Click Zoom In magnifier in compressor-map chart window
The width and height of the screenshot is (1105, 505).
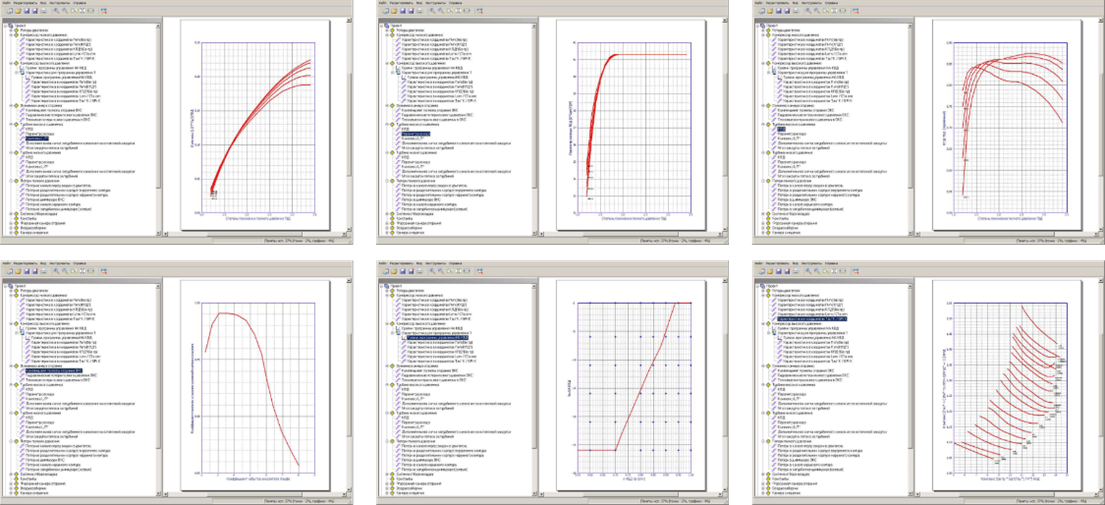807,272
